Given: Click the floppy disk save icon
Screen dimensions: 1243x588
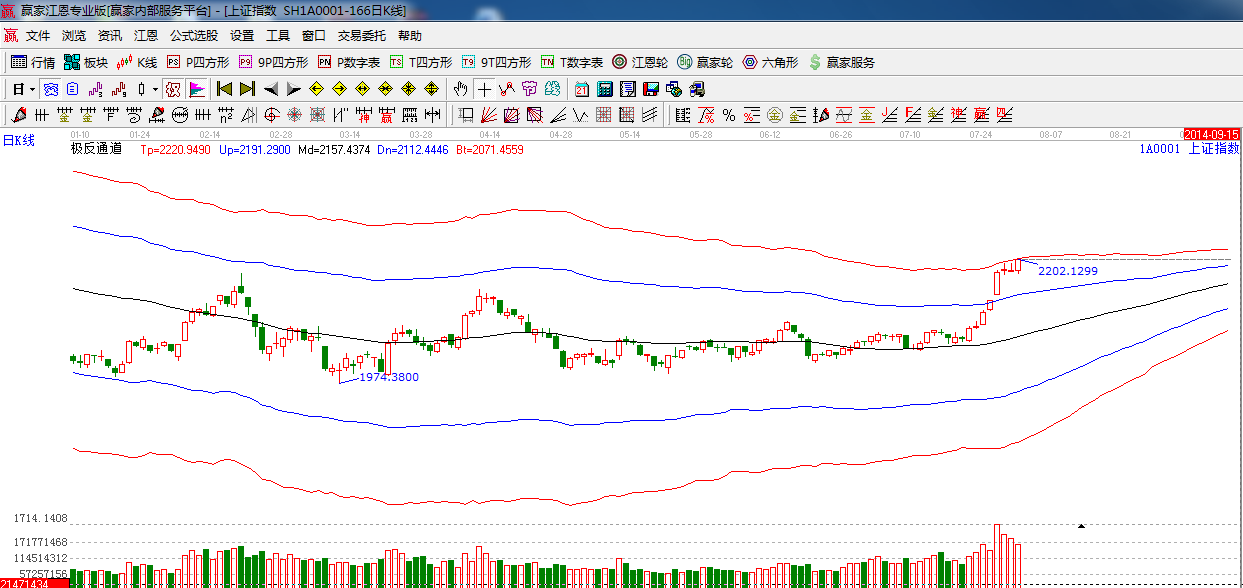Looking at the screenshot, I should 651,89.
